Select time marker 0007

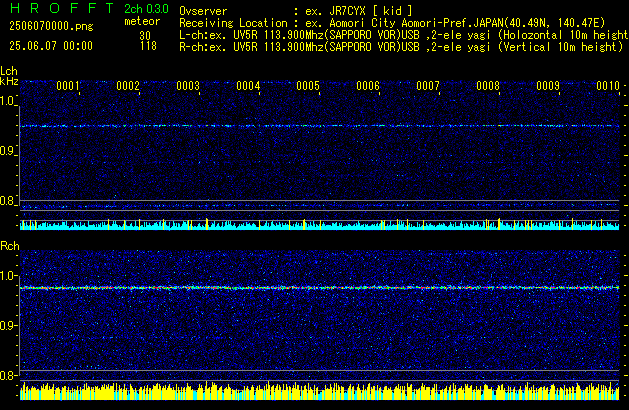coord(428,86)
